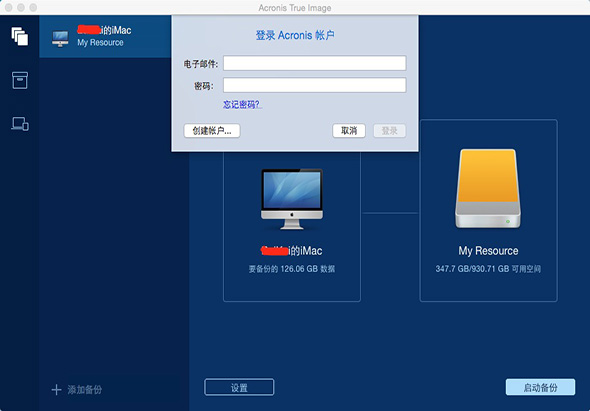Open the Archive box icon in sidebar
The image size is (590, 411).
pyautogui.click(x=20, y=81)
